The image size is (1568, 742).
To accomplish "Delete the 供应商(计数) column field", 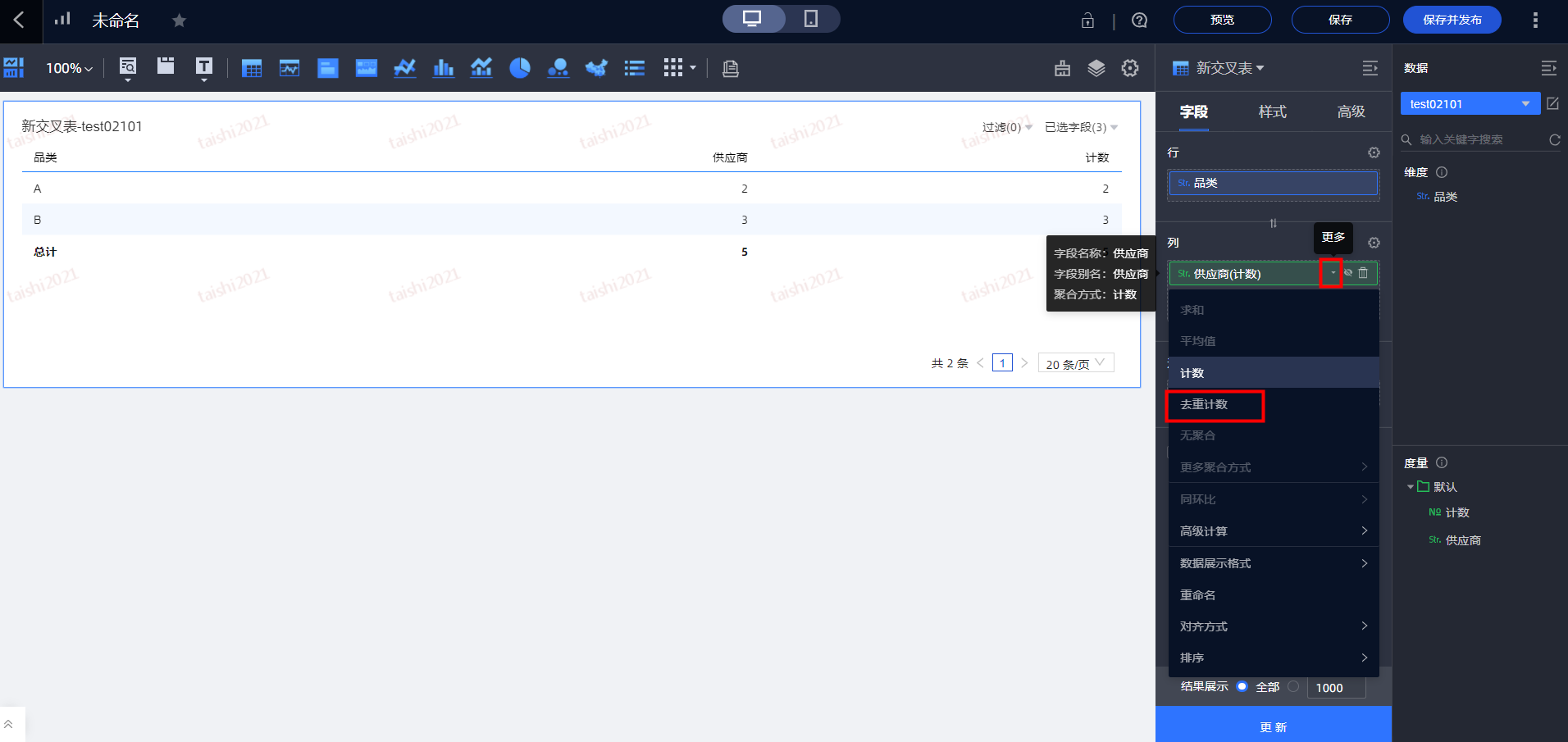I will coord(1363,273).
